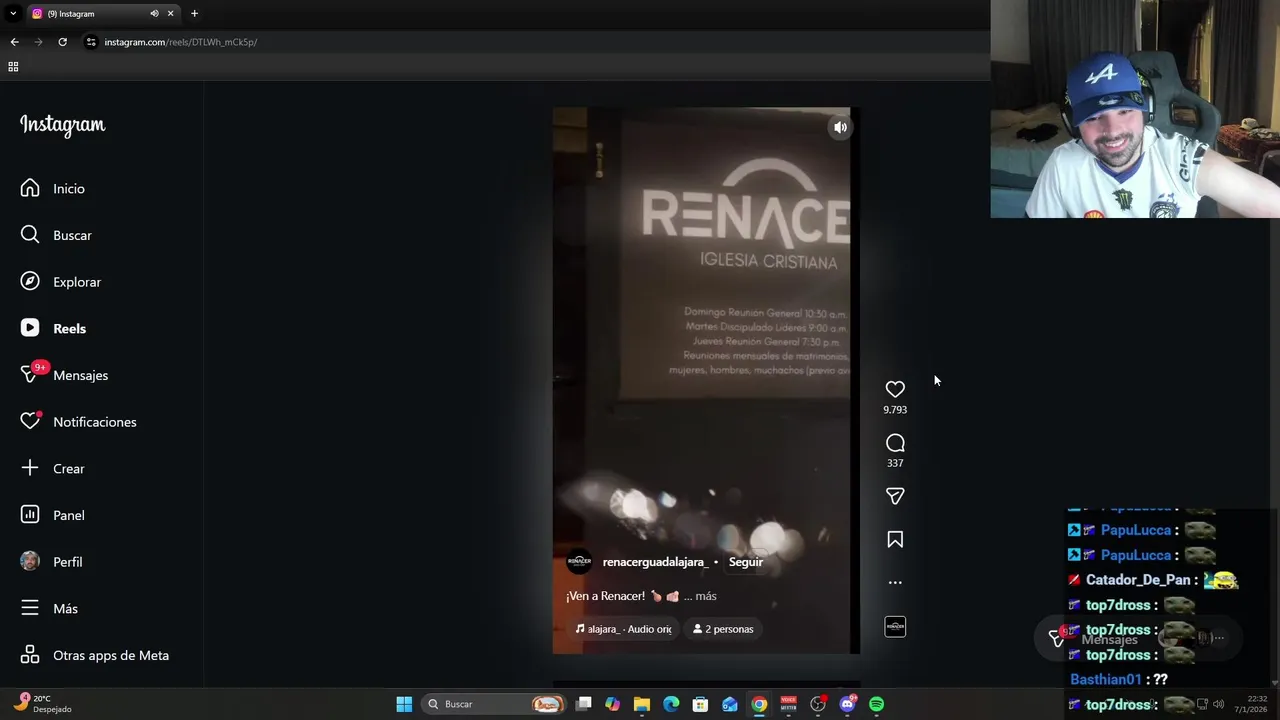
Task: Open the reel's three-dot options menu
Action: click(895, 582)
